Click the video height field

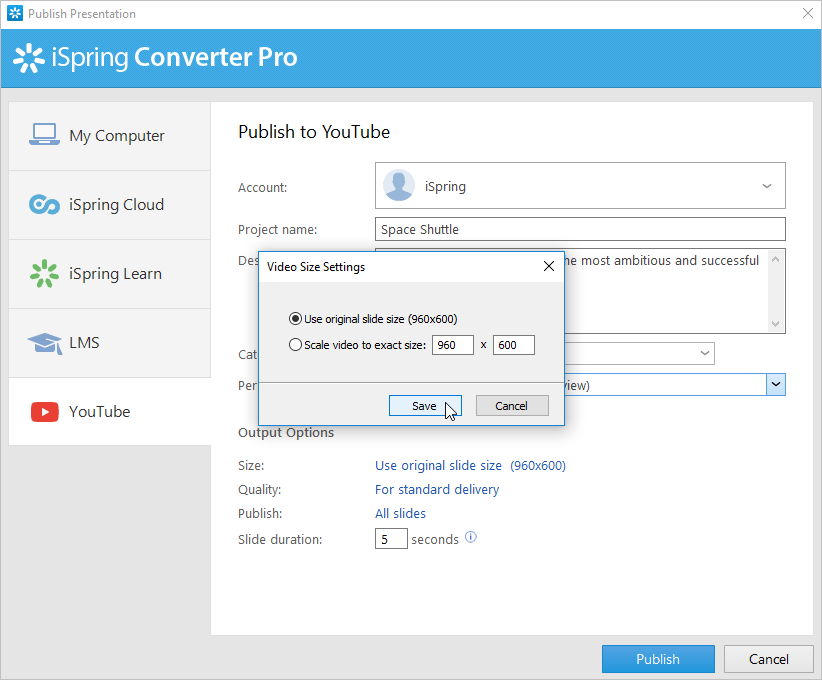tap(513, 345)
